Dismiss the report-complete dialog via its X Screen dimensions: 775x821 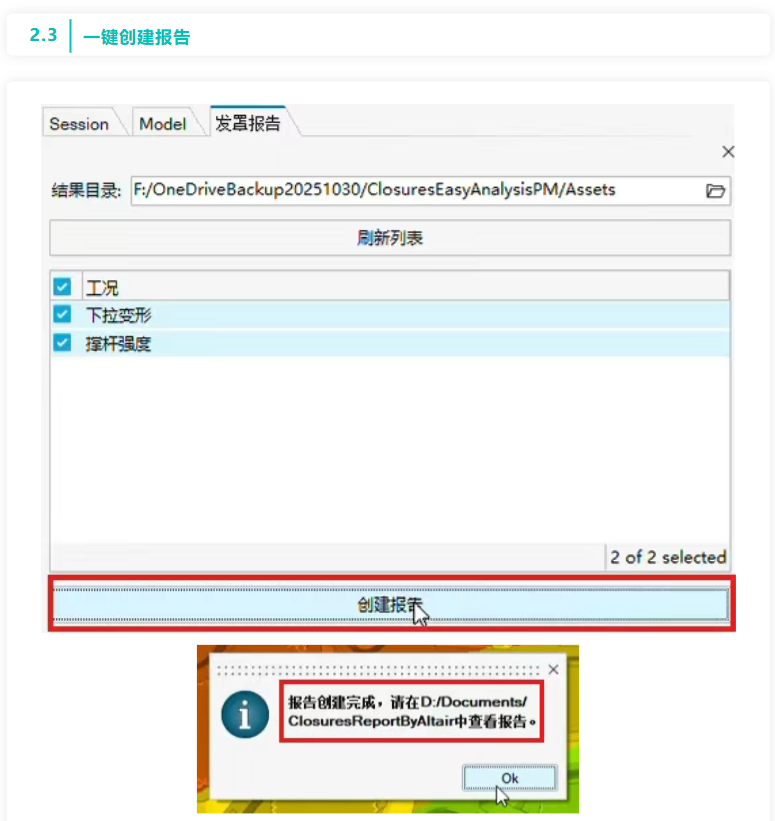point(553,669)
